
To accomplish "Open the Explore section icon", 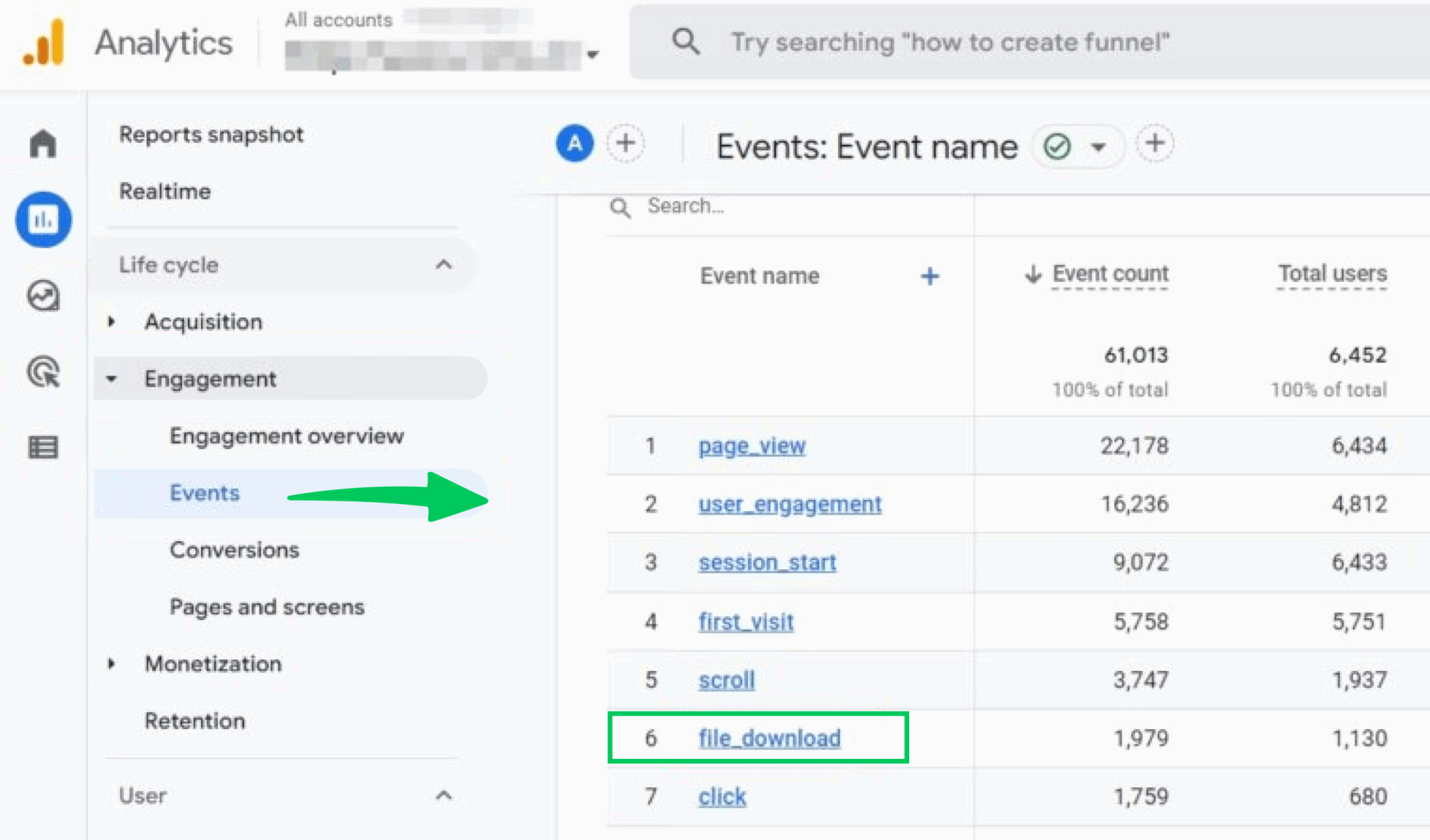I will [x=43, y=296].
